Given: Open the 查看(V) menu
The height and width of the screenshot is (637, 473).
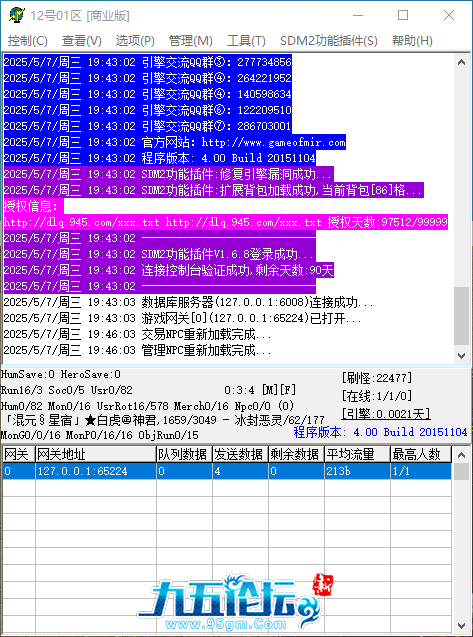Looking at the screenshot, I should pyautogui.click(x=81, y=41).
